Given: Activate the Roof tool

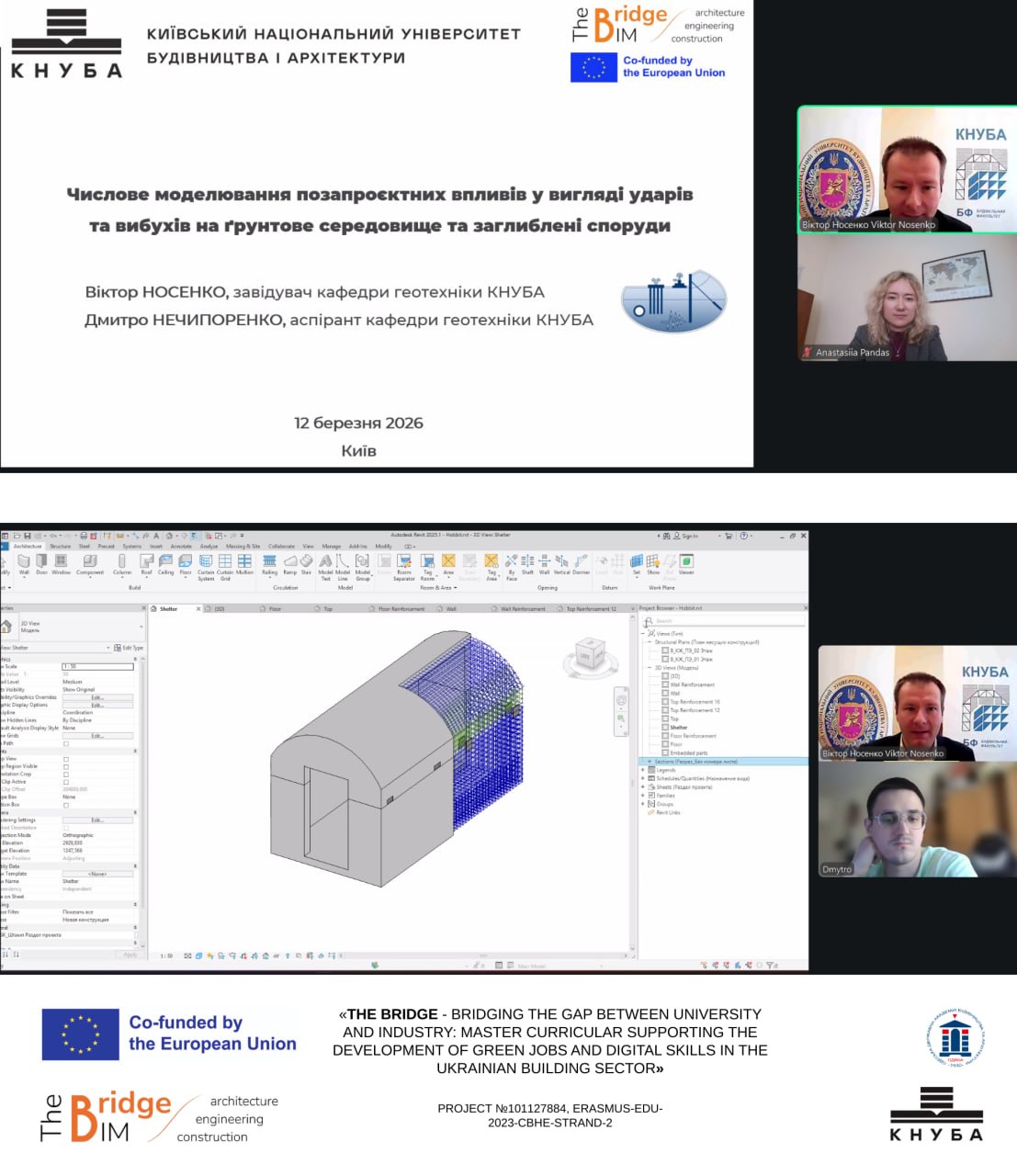Looking at the screenshot, I should [146, 564].
